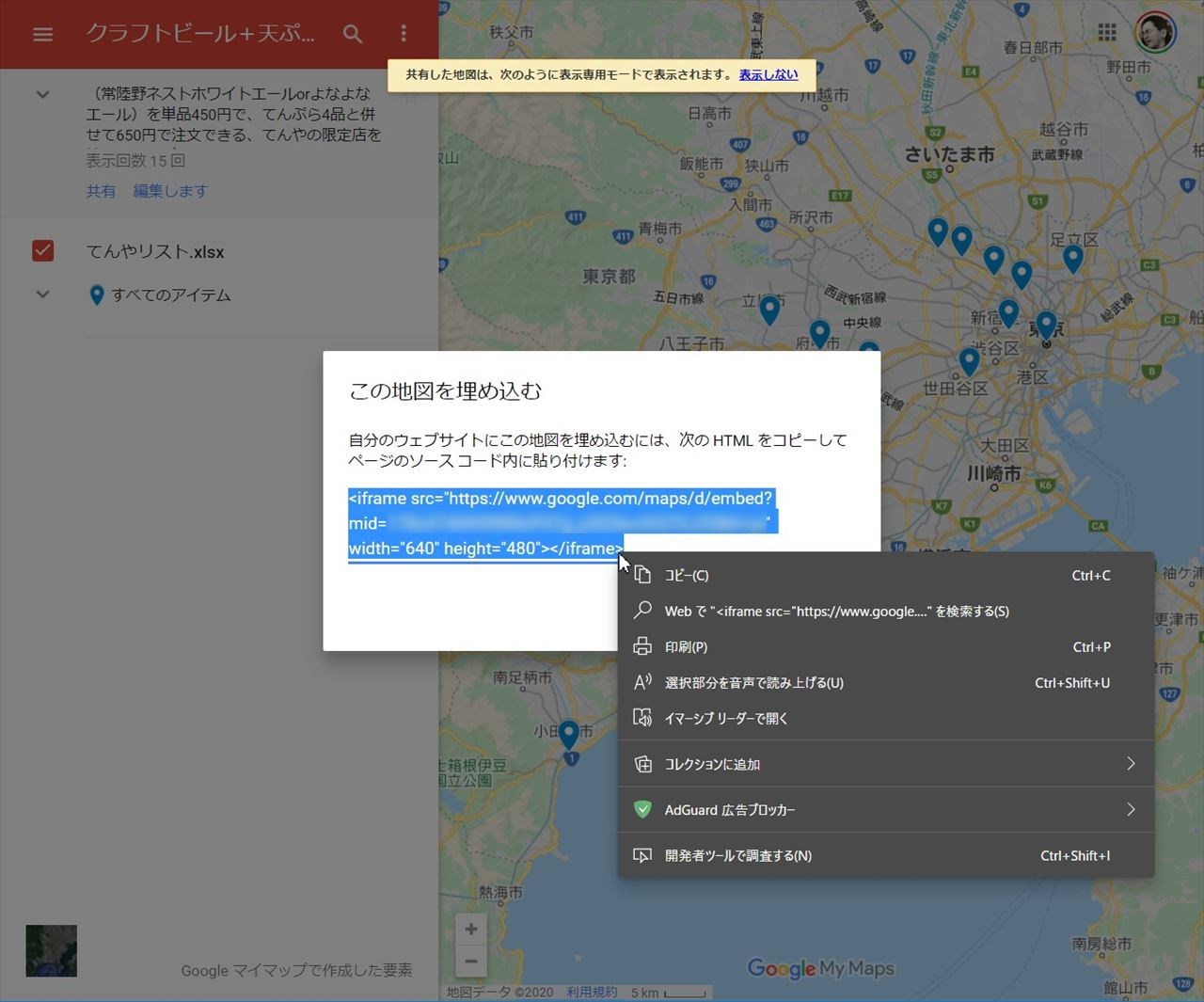The image size is (1204, 1002).
Task: Click the map pin near 足立区
Action: tap(1073, 258)
